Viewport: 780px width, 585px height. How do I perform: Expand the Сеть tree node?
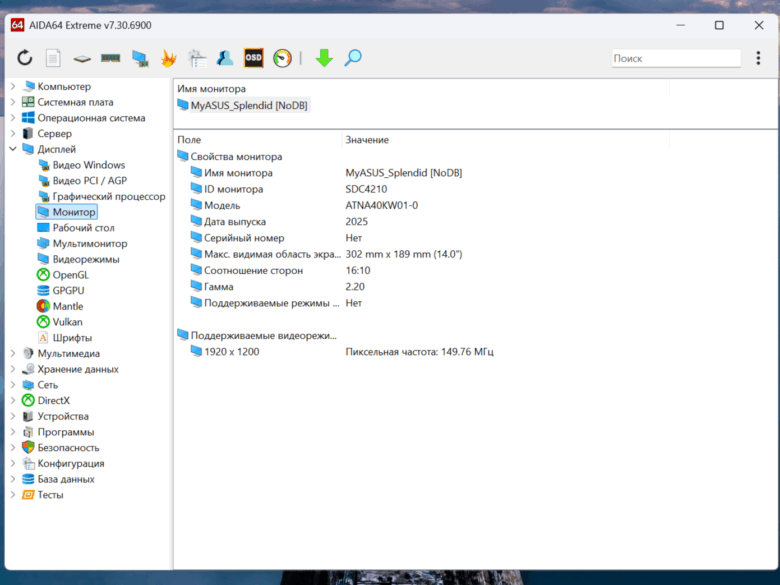click(x=13, y=385)
